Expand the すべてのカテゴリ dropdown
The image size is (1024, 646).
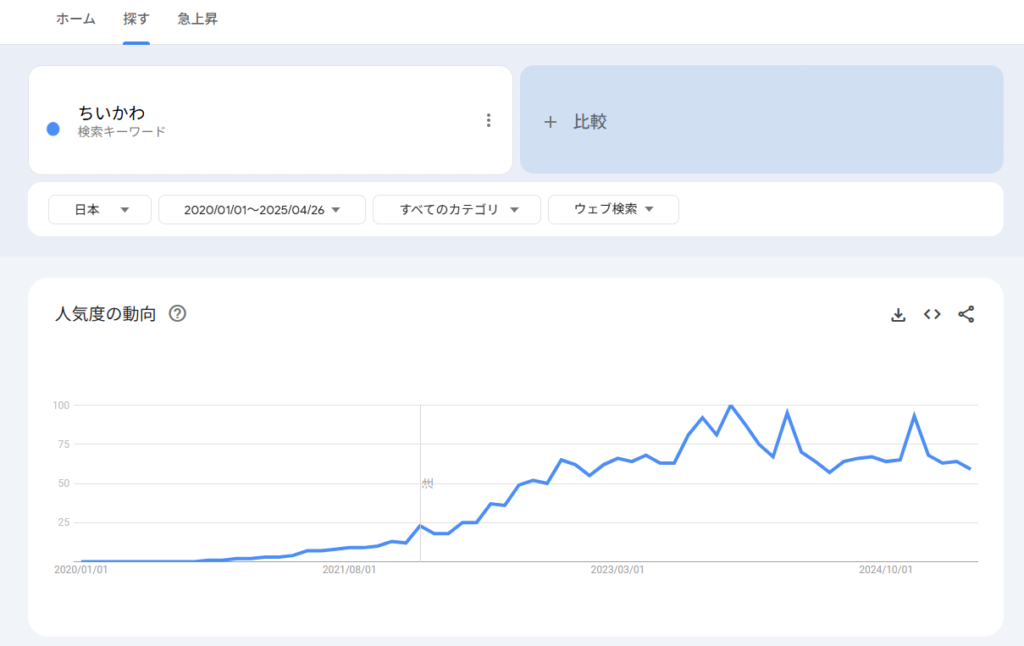(x=457, y=210)
